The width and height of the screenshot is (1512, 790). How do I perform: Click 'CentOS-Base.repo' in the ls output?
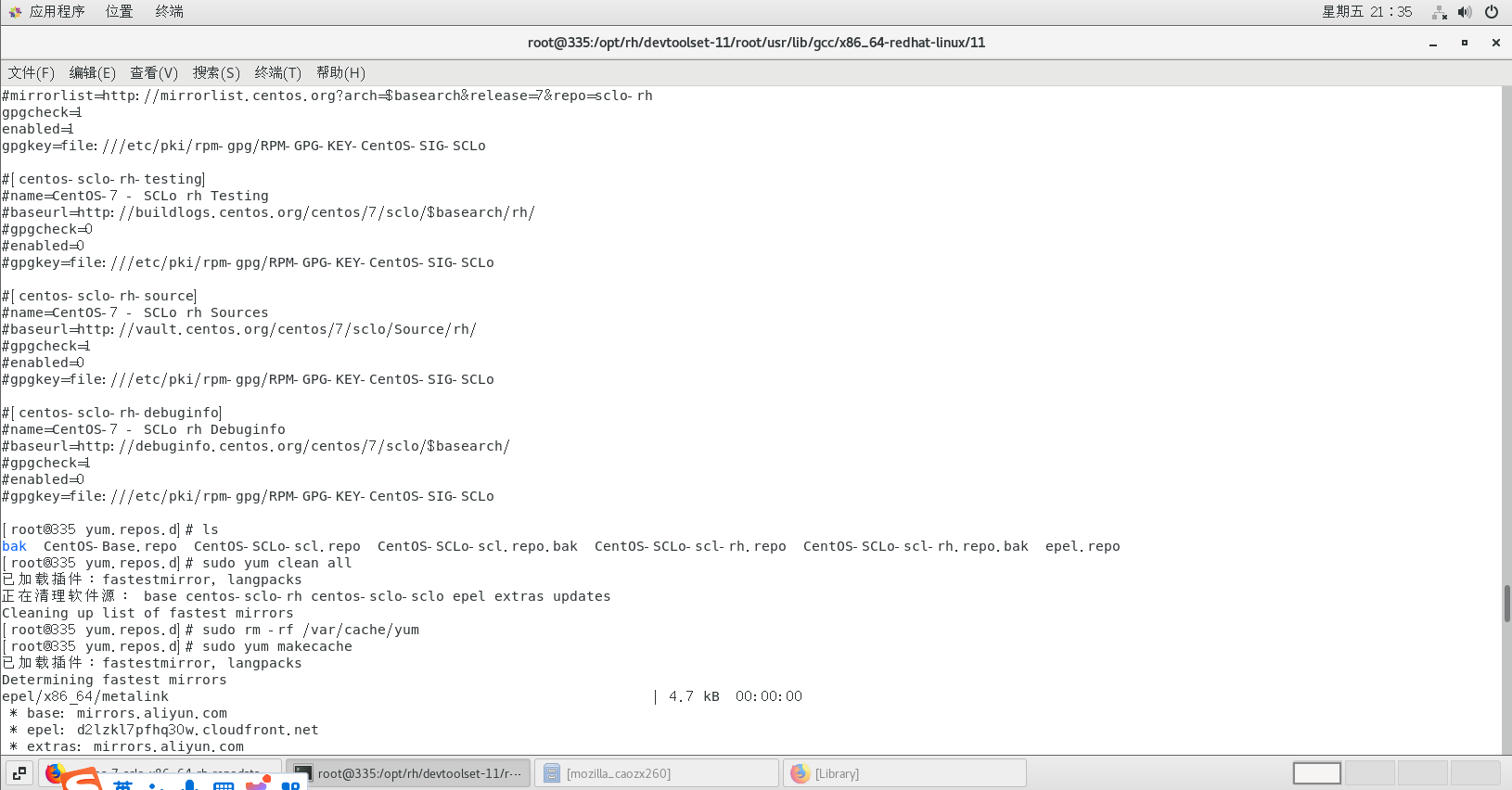point(110,546)
